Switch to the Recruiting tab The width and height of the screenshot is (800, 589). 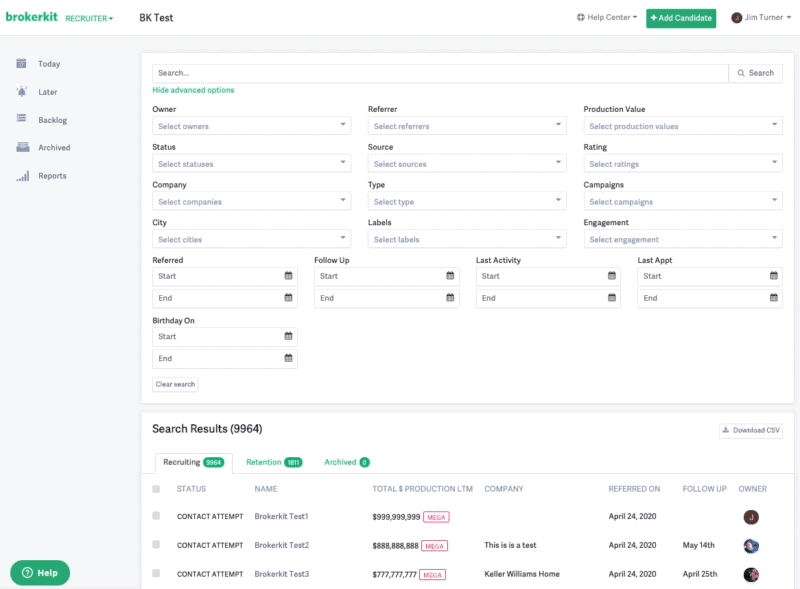[x=193, y=462]
